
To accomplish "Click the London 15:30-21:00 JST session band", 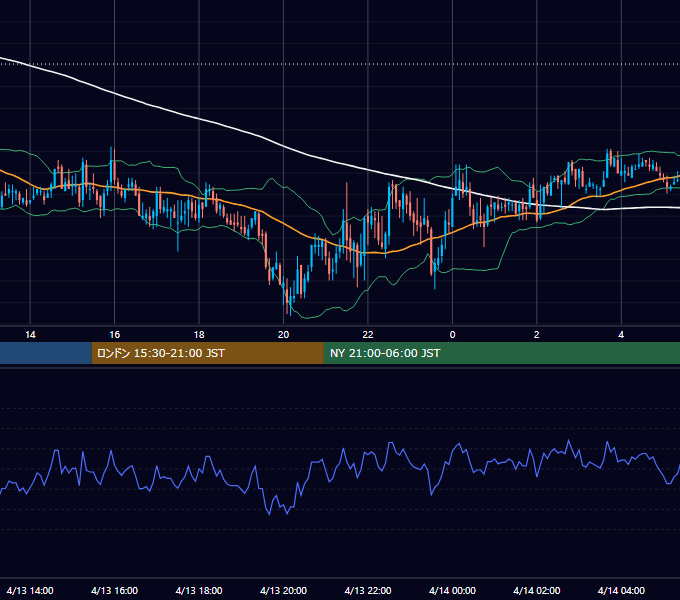I will [x=208, y=353].
